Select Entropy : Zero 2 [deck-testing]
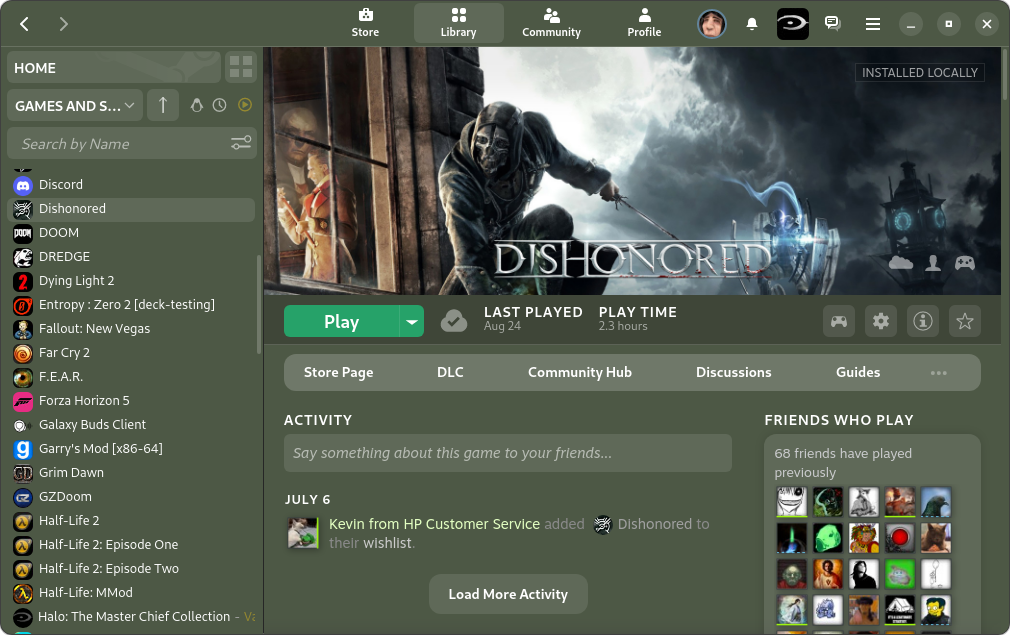The width and height of the screenshot is (1010, 635). coord(131,305)
